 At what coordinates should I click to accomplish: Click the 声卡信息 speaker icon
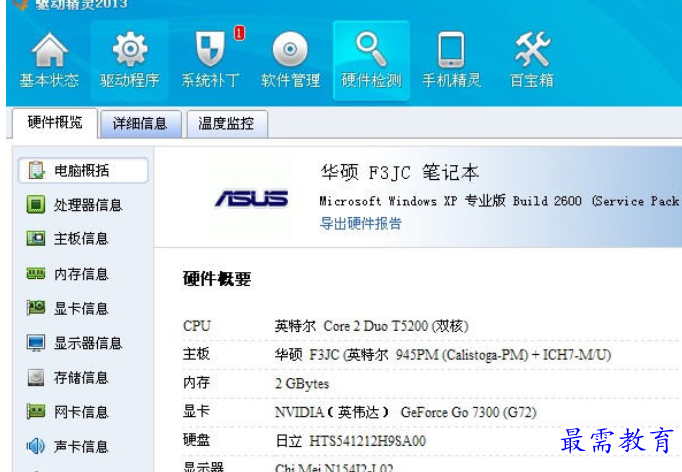36,446
